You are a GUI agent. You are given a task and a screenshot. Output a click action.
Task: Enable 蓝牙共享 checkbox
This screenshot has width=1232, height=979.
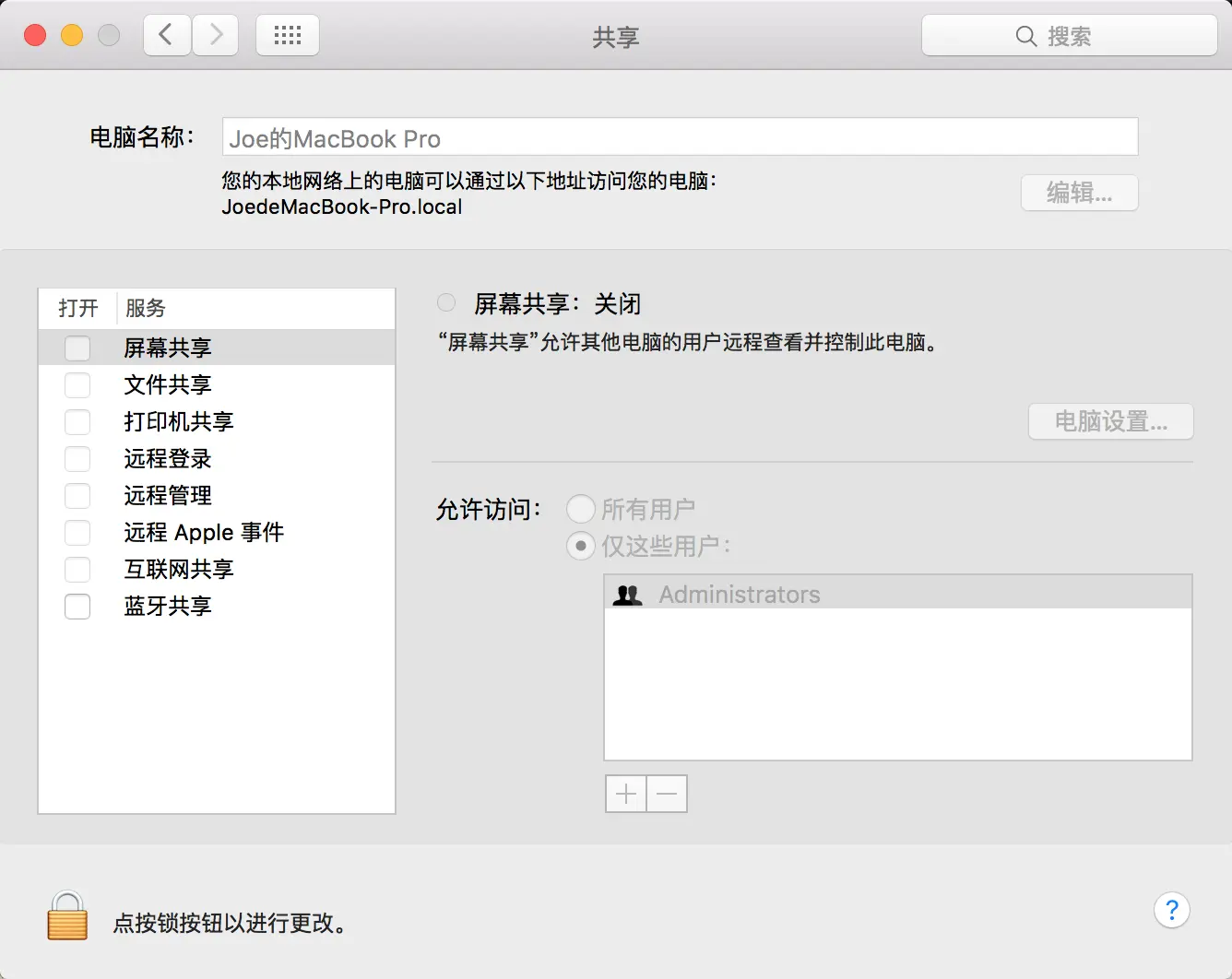coord(77,606)
